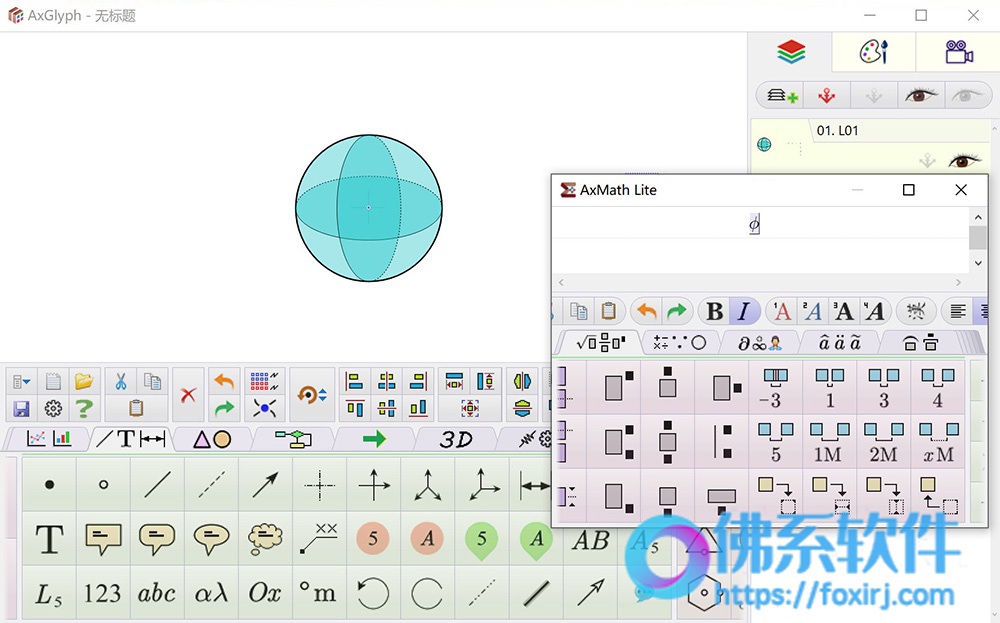The width and height of the screenshot is (1000, 623).
Task: Select the 01. L01 layer
Action: (x=837, y=131)
